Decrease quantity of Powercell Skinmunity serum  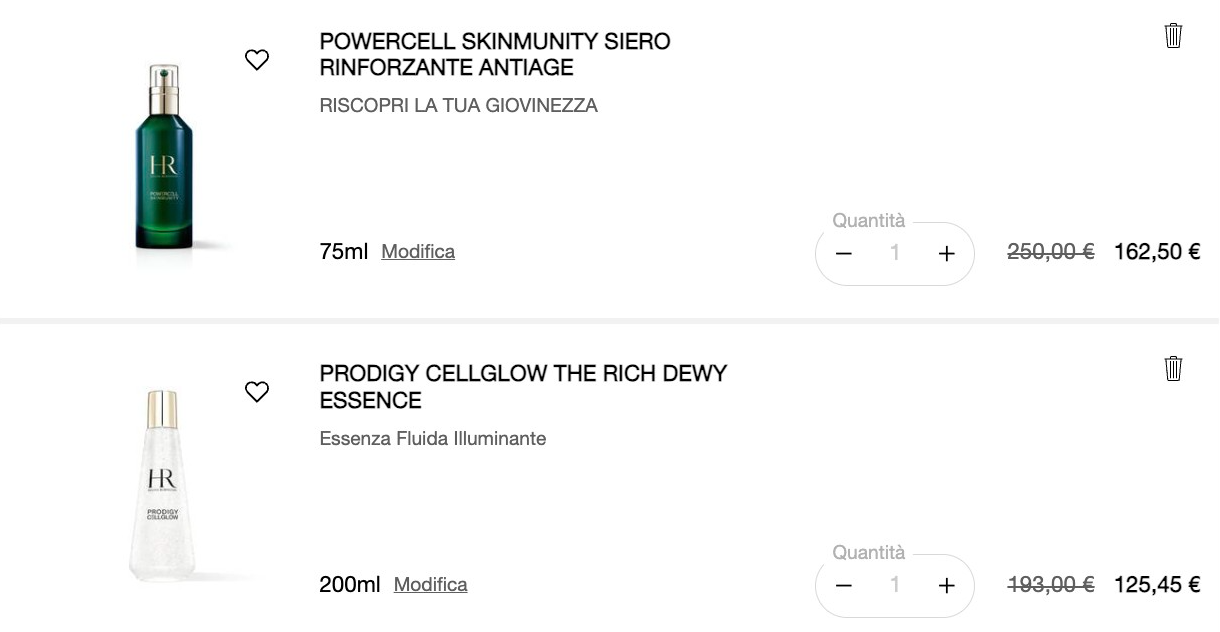pyautogui.click(x=843, y=254)
